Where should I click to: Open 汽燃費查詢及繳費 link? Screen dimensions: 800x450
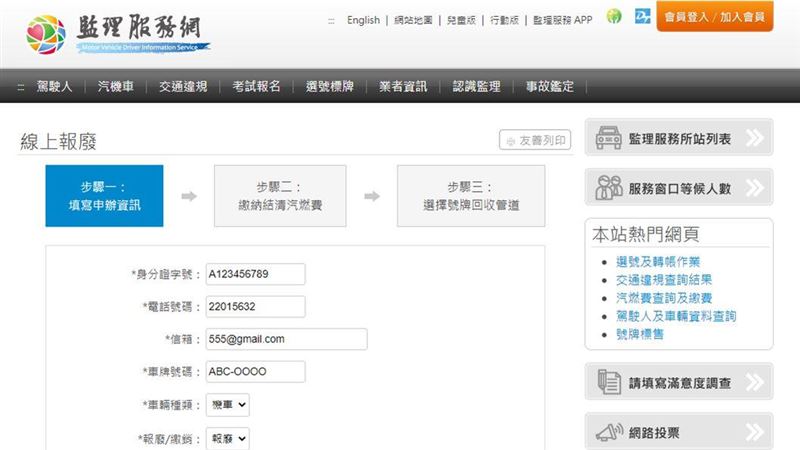point(664,298)
